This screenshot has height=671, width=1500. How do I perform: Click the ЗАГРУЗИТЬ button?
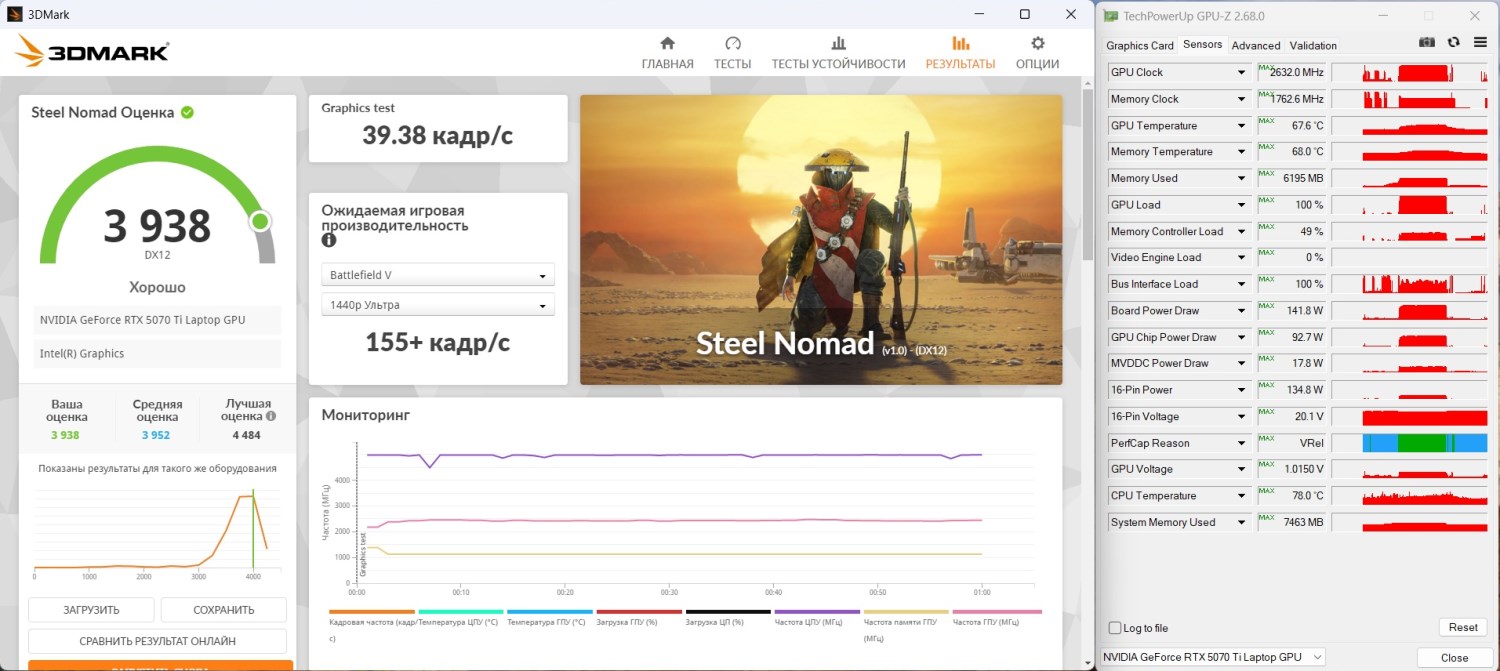tap(91, 610)
